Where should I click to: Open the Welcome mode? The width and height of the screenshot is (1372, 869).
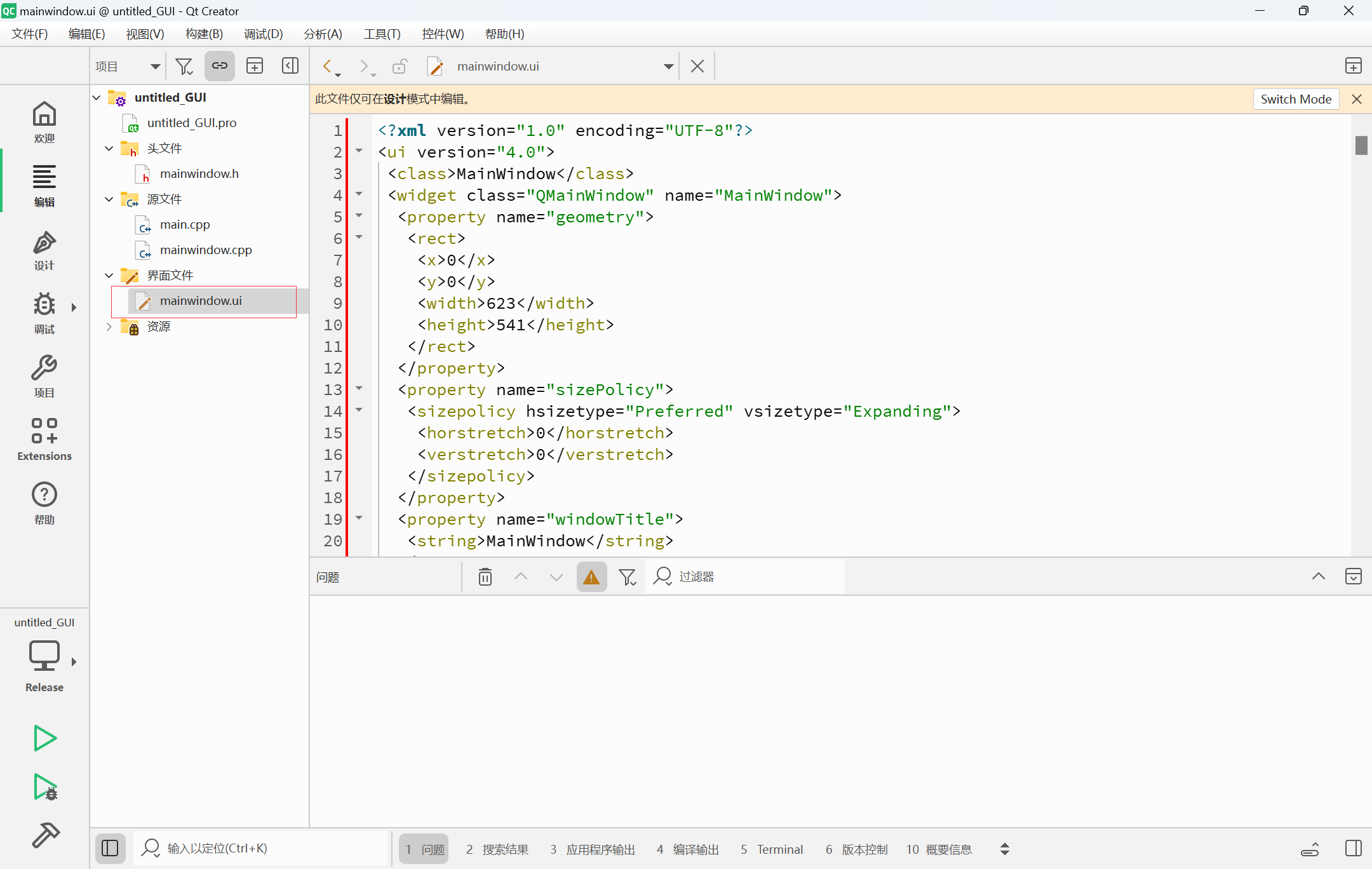pyautogui.click(x=44, y=122)
